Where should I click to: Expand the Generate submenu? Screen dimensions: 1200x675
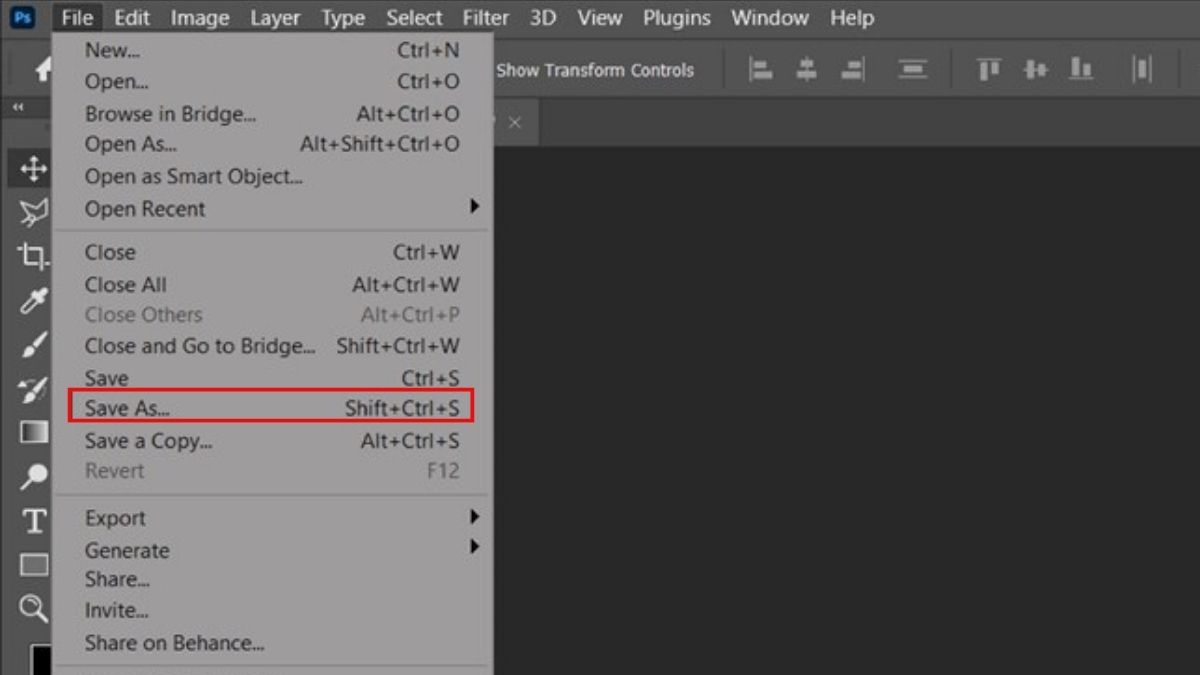[270, 550]
